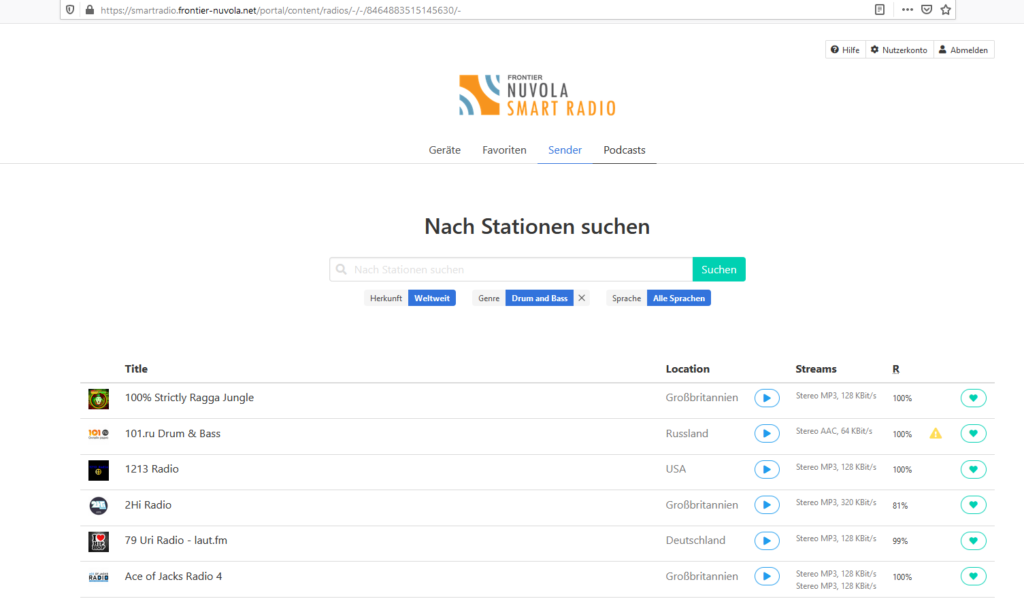Open the 2Hi Radio title
Viewport: 1024px width, 599px height.
coord(148,504)
